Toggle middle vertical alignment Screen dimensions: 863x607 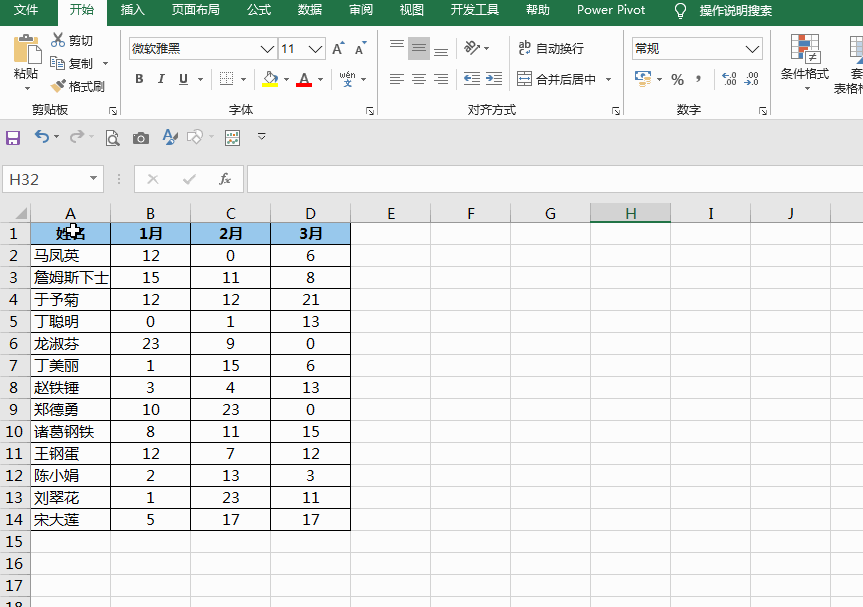[x=419, y=48]
